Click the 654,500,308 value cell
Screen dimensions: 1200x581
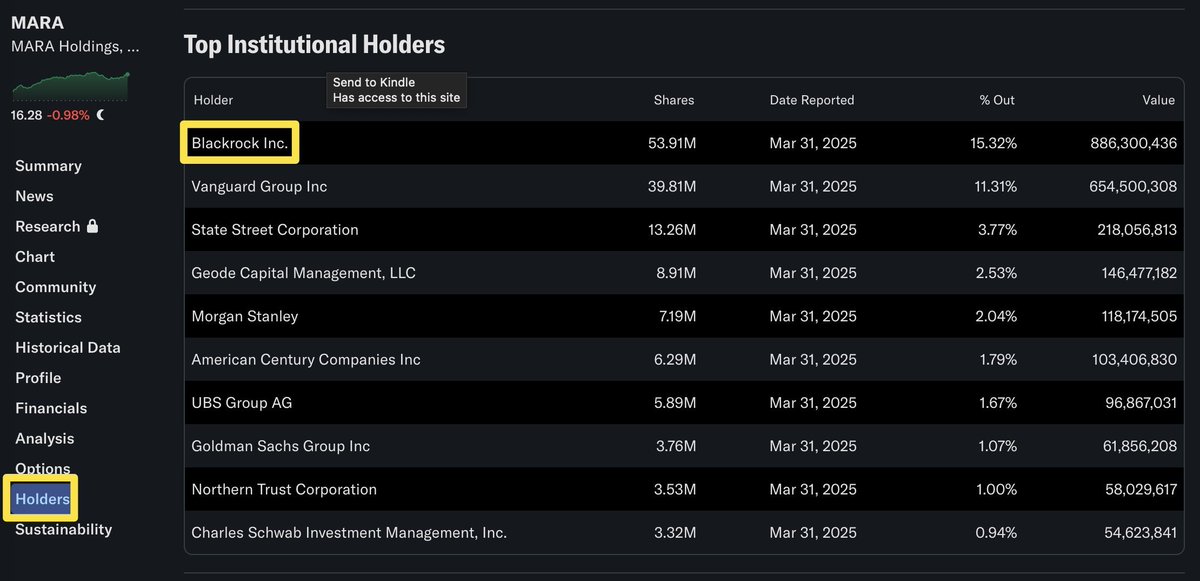(x=1133, y=186)
